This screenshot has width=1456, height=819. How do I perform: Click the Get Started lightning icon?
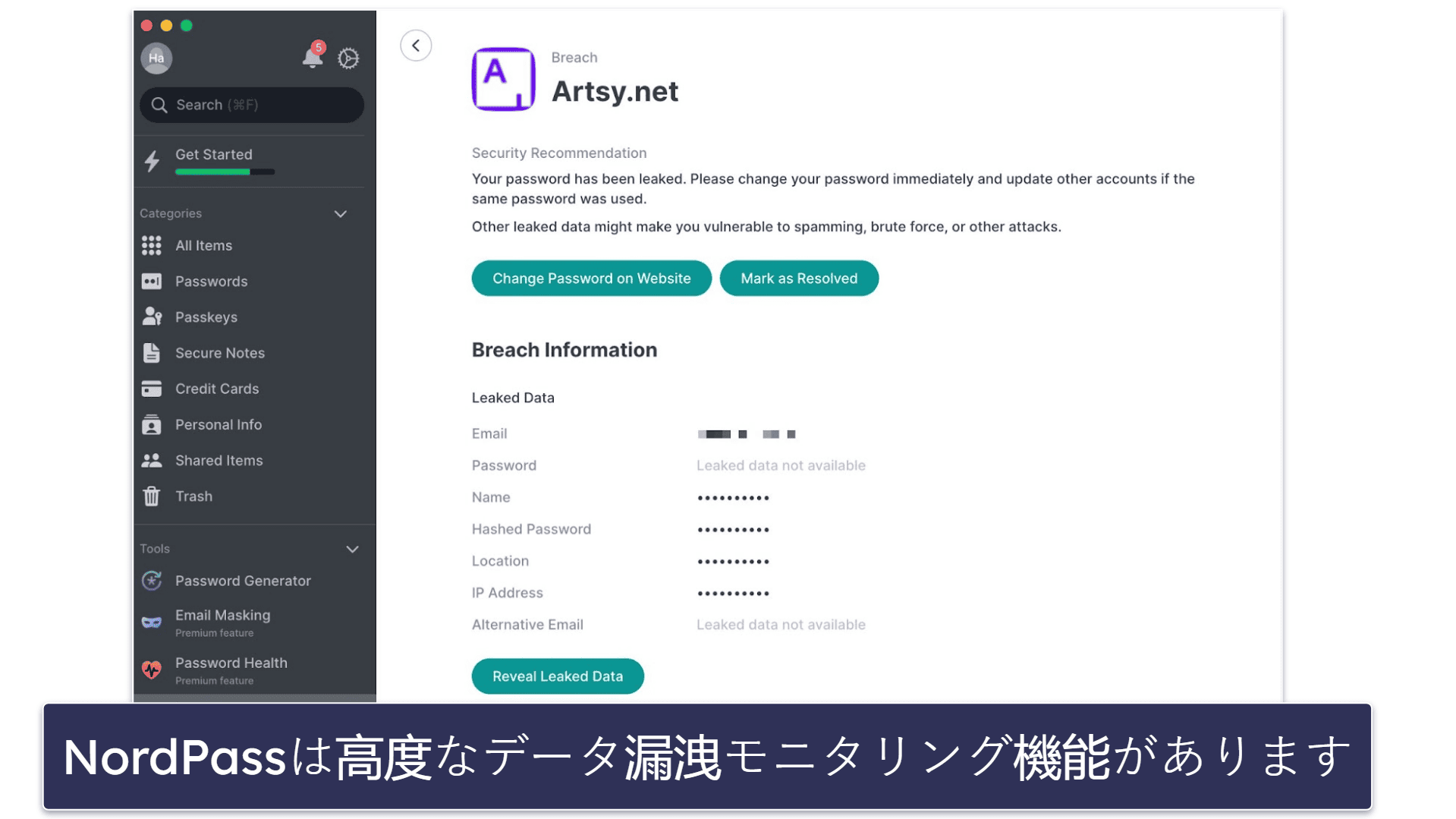pyautogui.click(x=153, y=161)
